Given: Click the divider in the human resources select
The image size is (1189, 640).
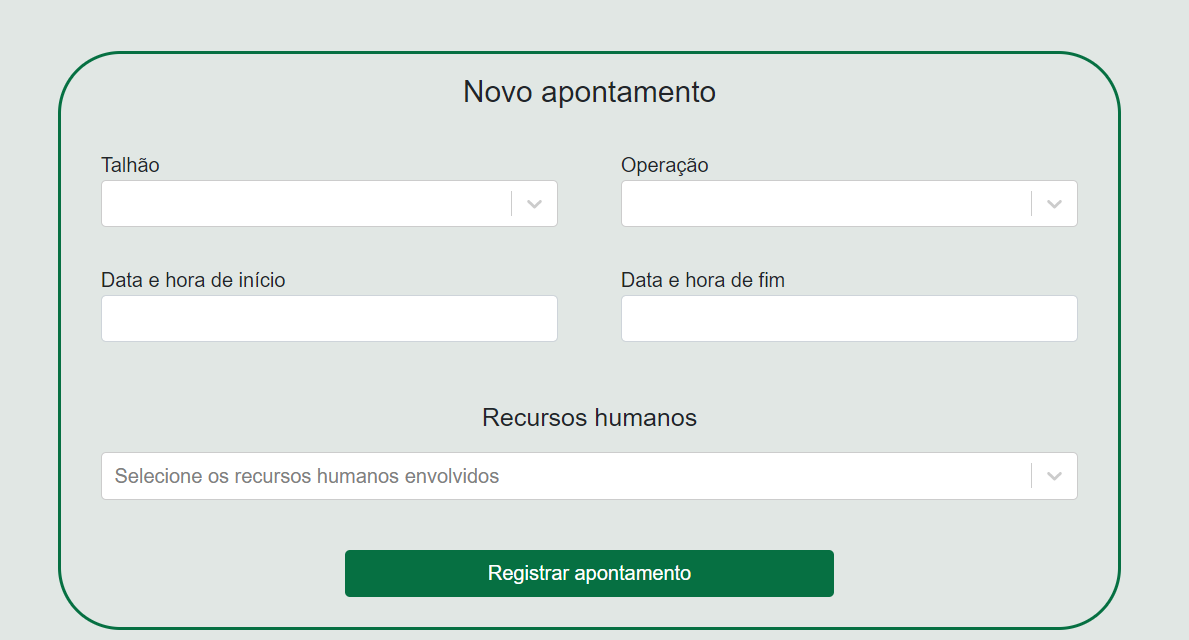Looking at the screenshot, I should click(x=1031, y=476).
